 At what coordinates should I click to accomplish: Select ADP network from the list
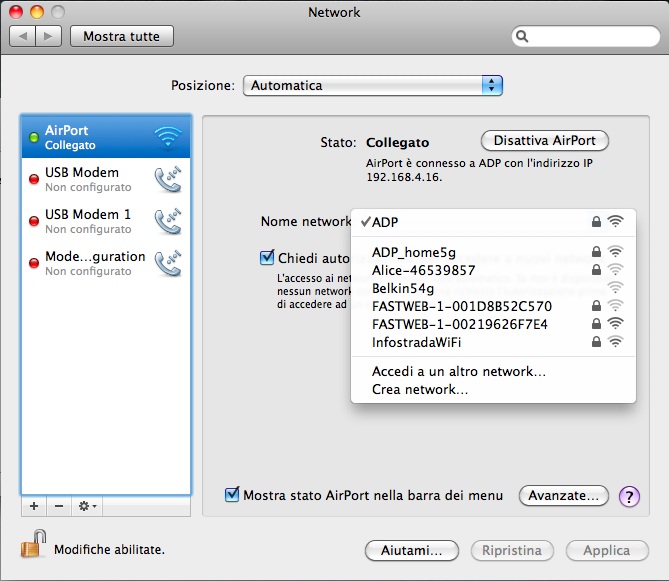pyautogui.click(x=493, y=222)
